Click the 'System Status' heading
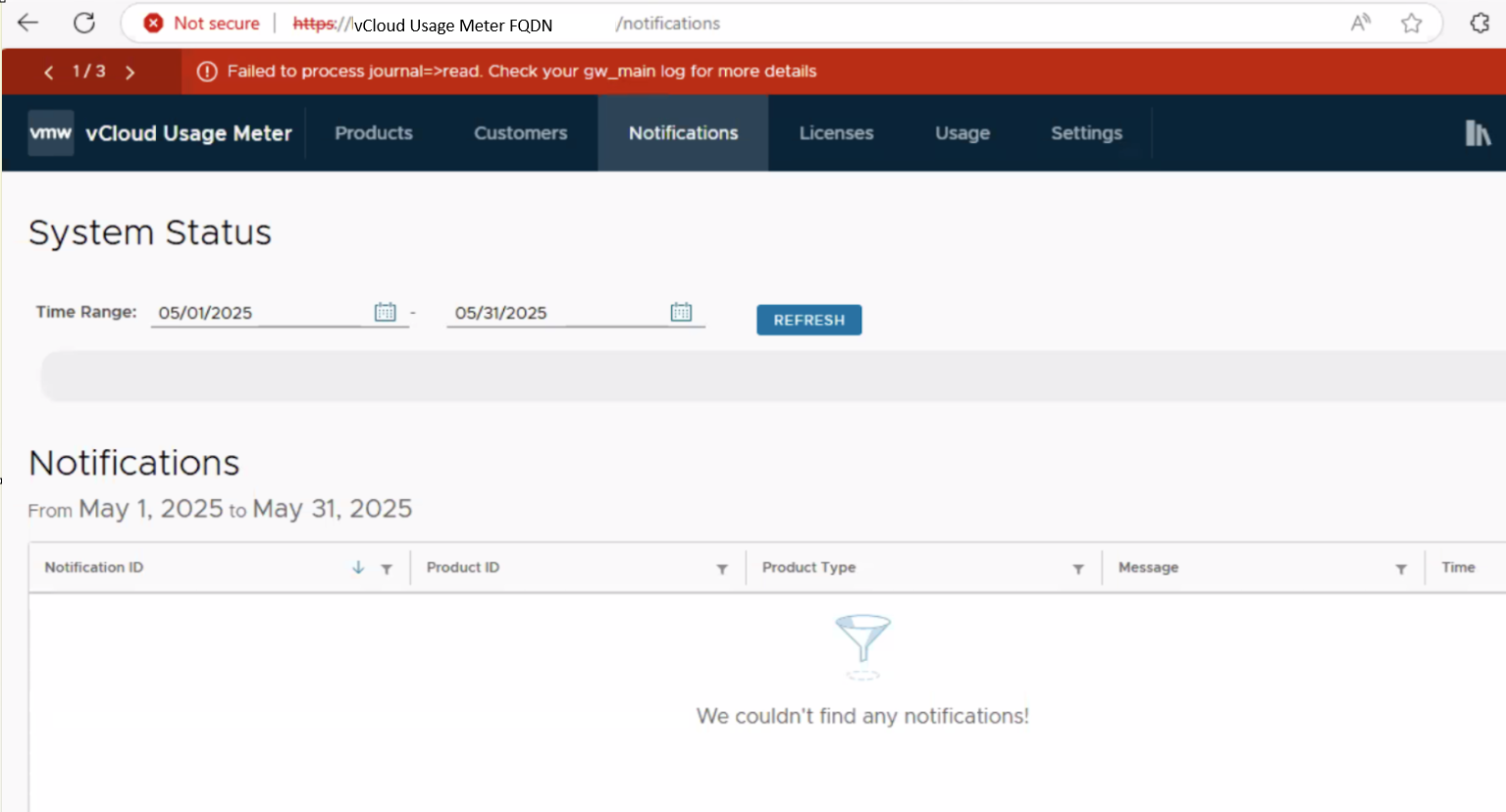 tap(150, 232)
